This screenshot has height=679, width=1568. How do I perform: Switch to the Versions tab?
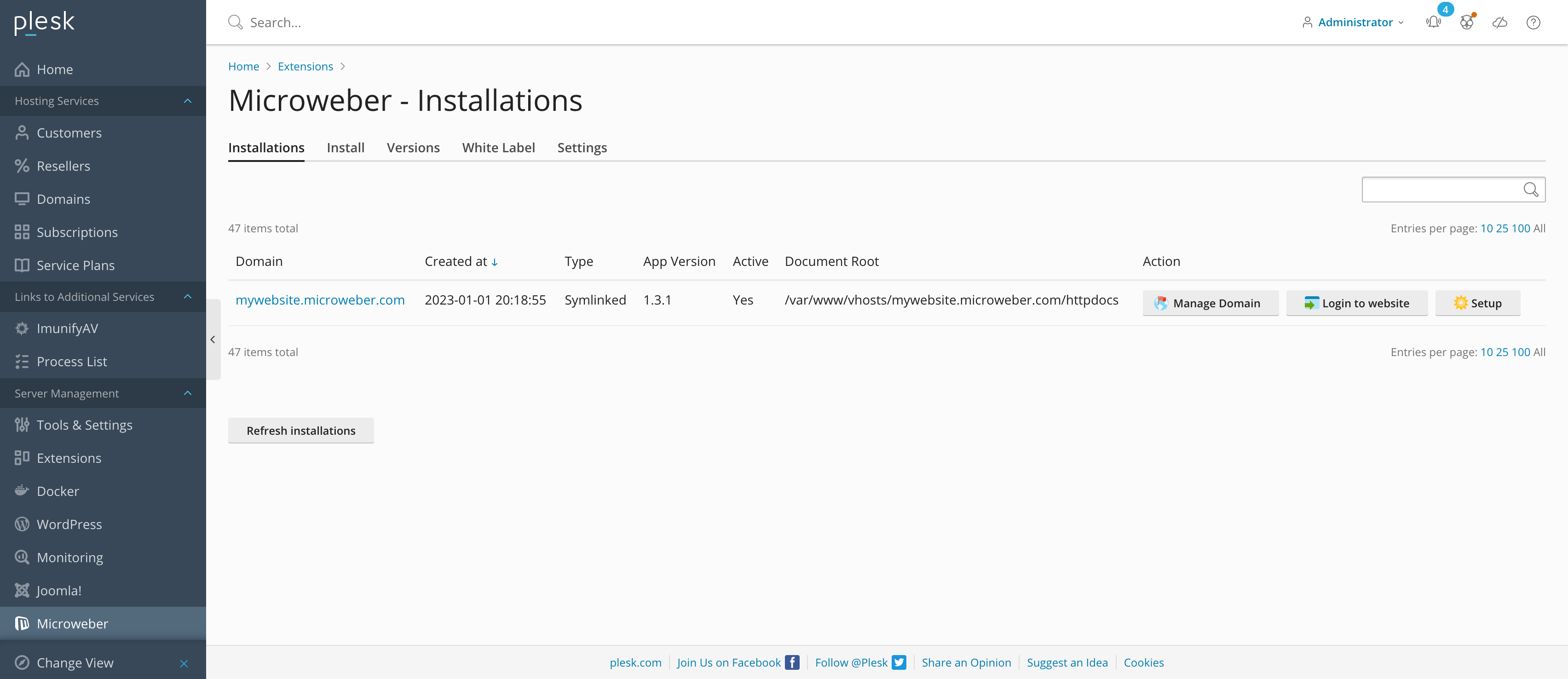pos(413,148)
